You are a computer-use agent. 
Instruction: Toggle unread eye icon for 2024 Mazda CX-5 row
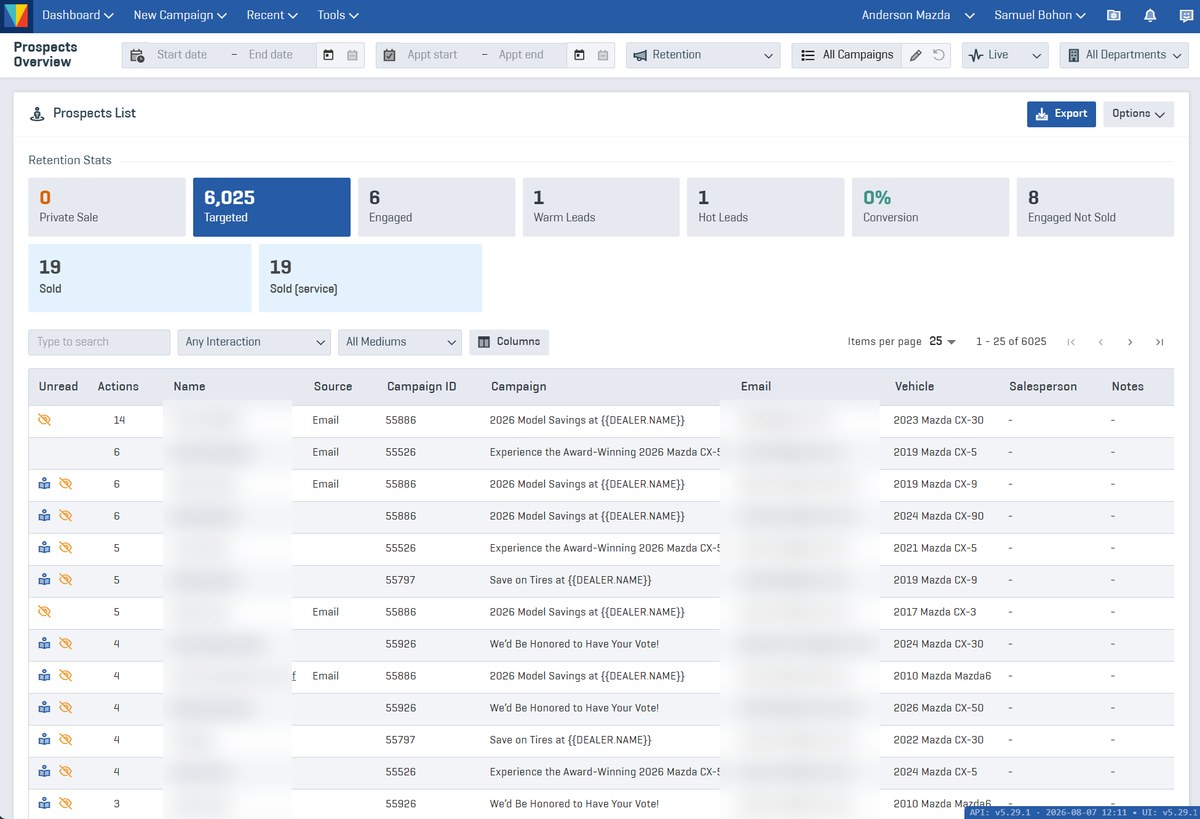click(66, 772)
